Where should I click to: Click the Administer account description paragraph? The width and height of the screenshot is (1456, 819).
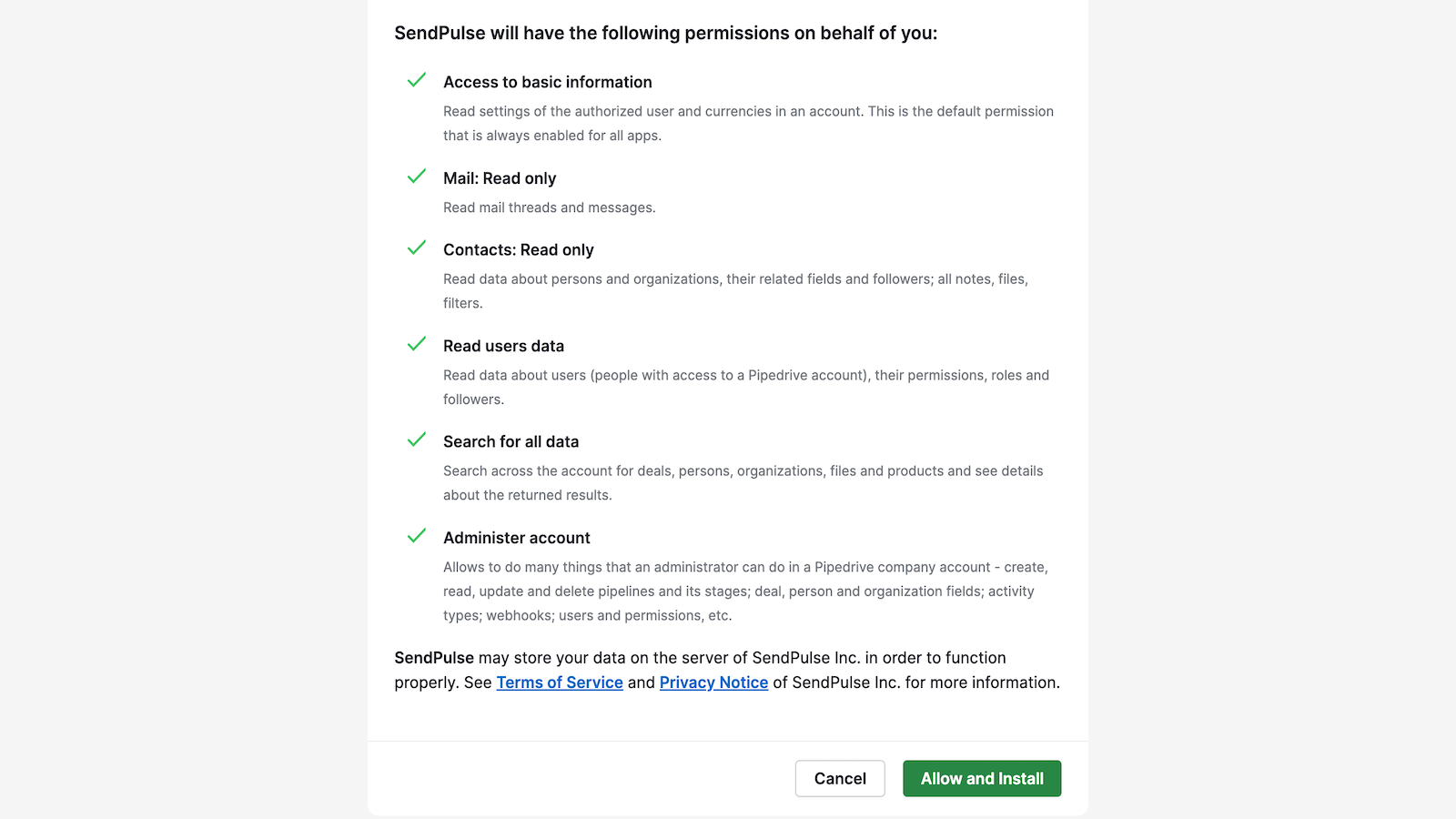(745, 591)
